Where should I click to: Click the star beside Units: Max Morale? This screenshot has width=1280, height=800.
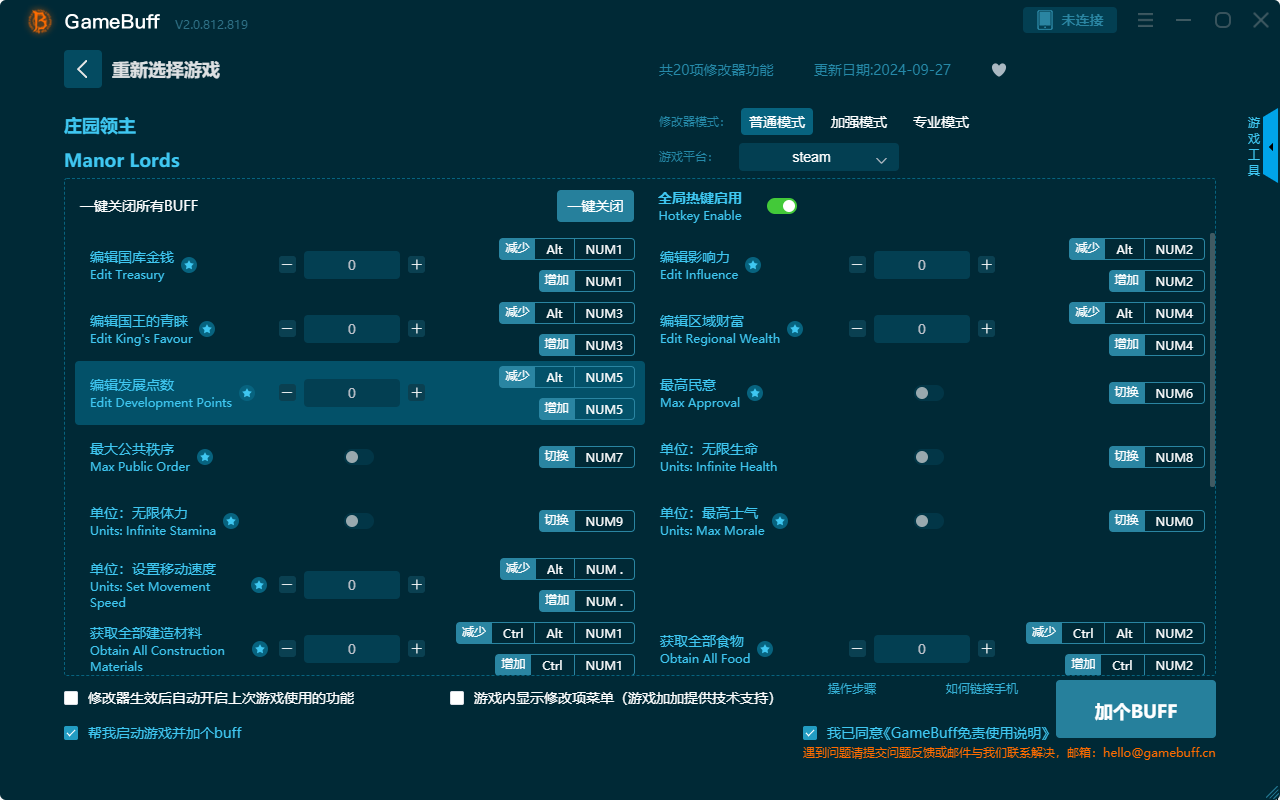(x=780, y=521)
